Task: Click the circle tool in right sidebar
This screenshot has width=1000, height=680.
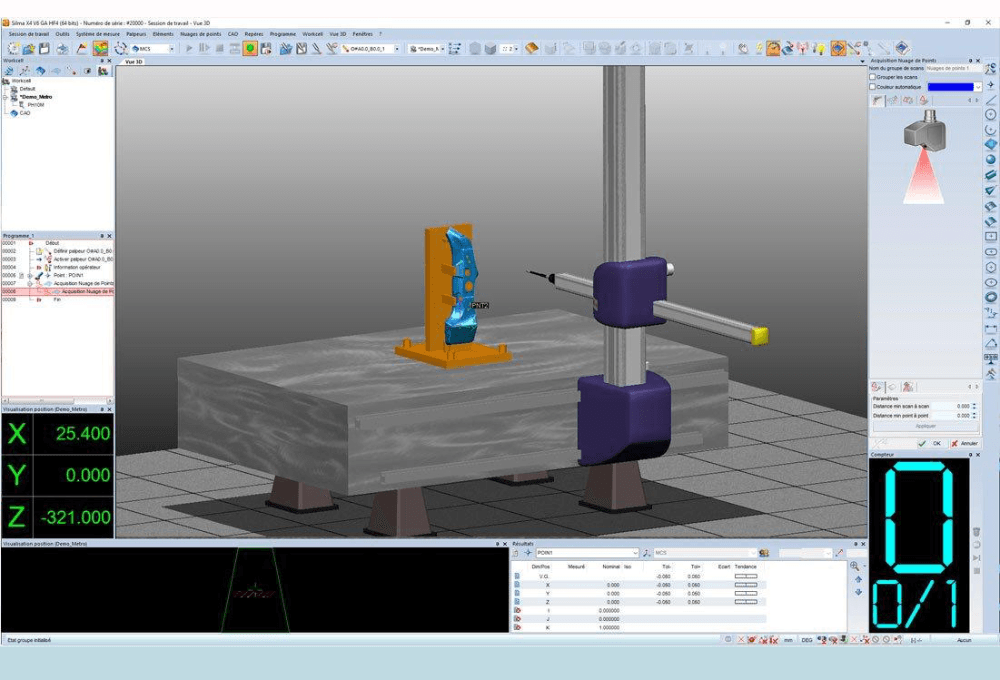Action: coord(990,115)
